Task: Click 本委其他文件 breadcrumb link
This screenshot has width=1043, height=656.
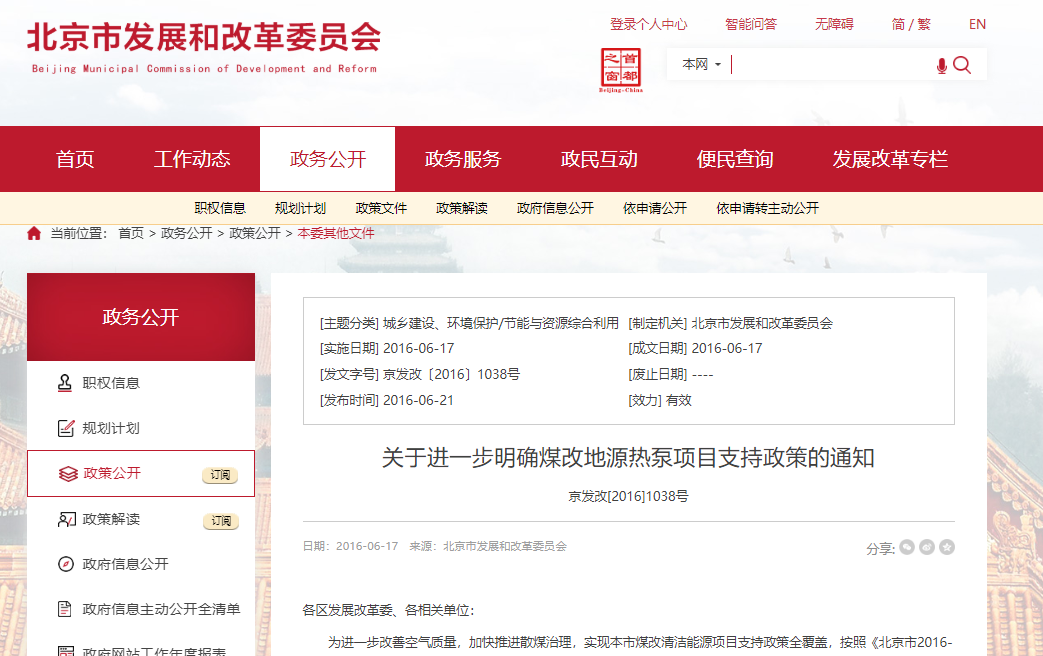Action: (335, 234)
